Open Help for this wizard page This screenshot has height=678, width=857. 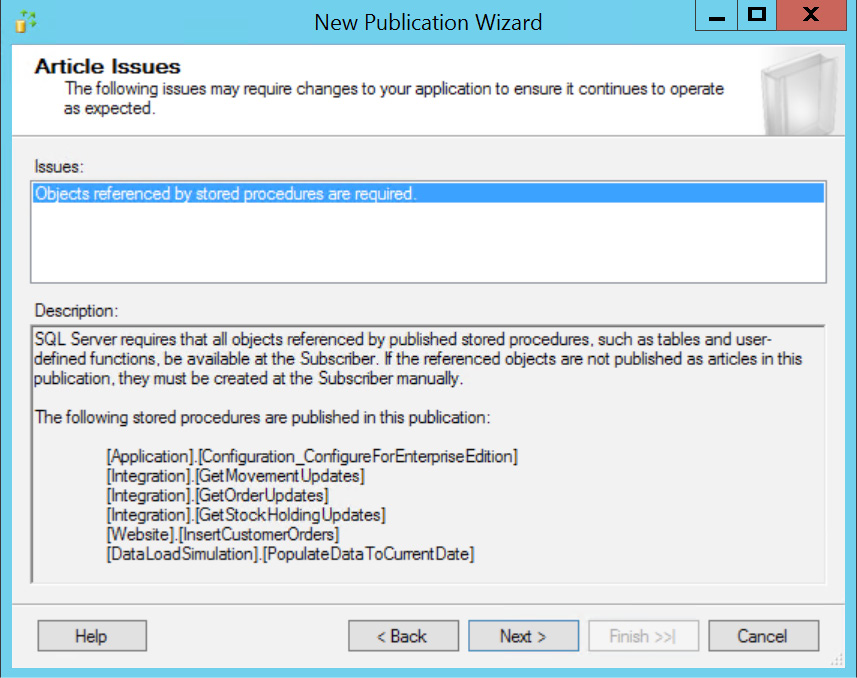tap(92, 635)
